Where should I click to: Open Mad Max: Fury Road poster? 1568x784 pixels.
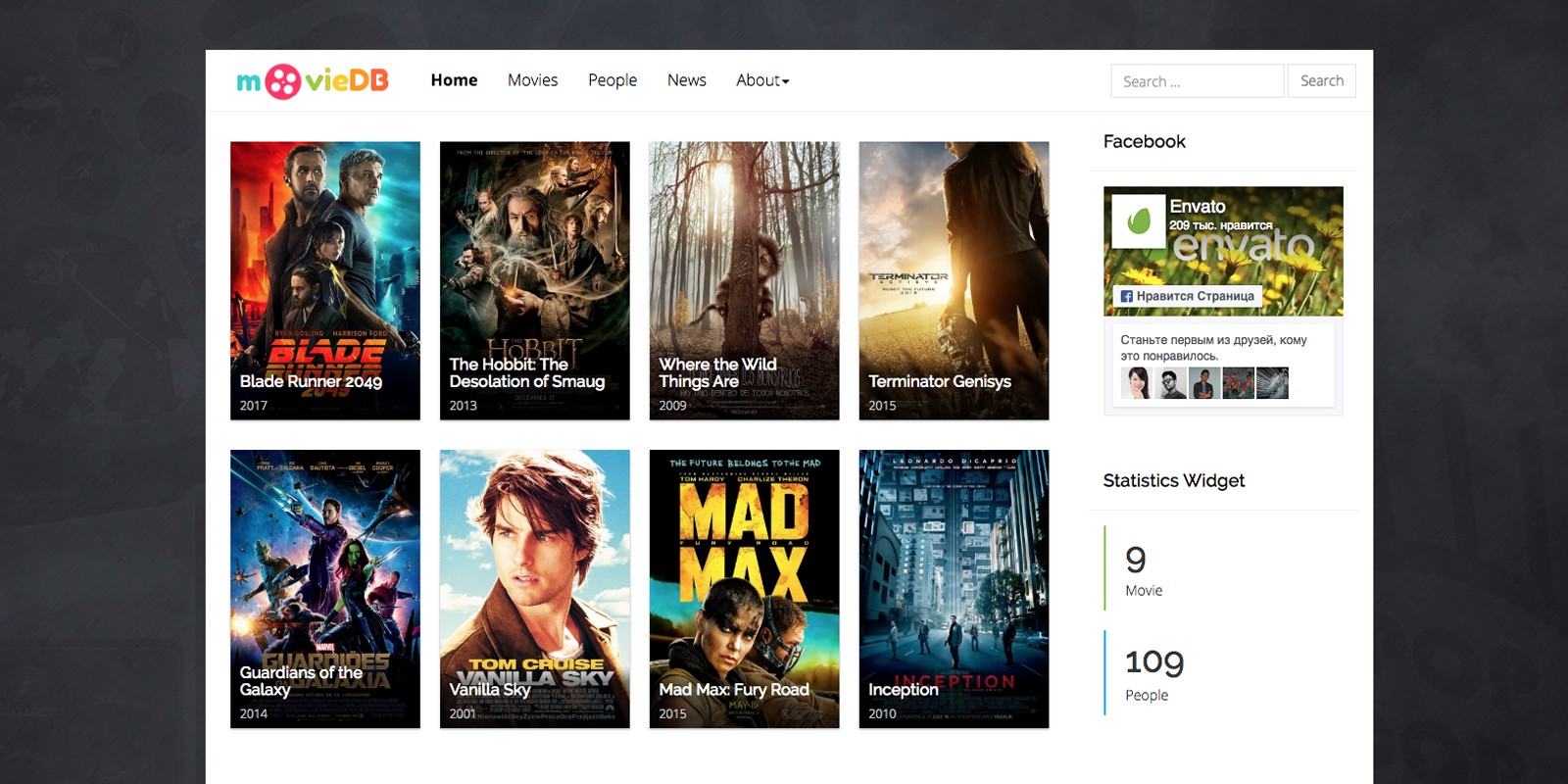click(744, 588)
